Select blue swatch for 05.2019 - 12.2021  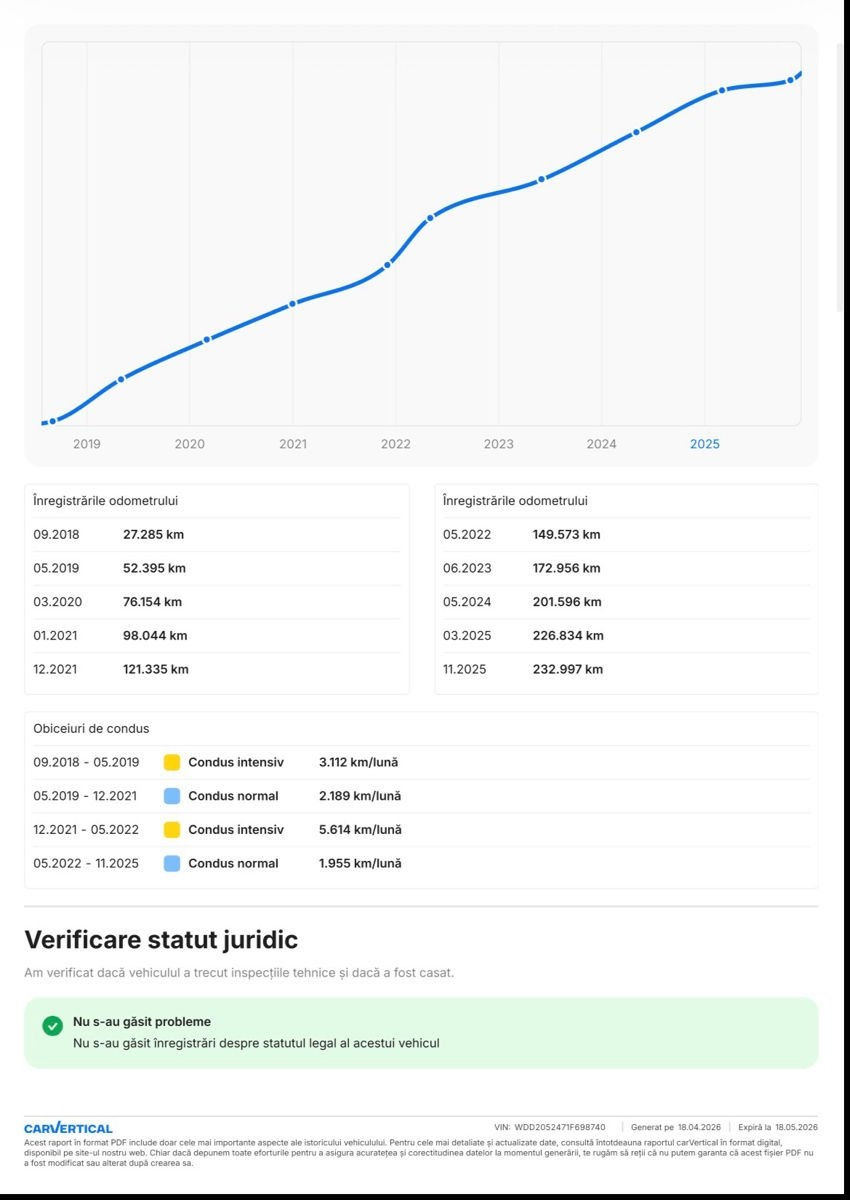(x=172, y=796)
